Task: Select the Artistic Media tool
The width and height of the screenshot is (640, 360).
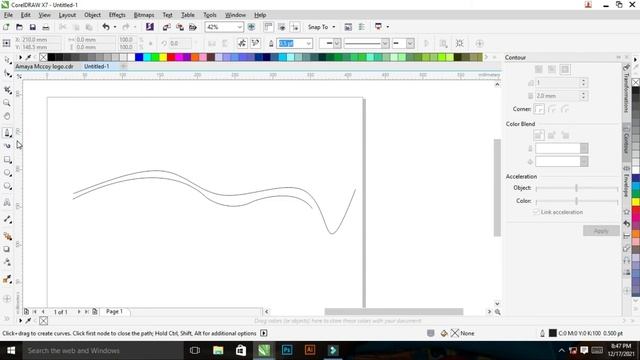Action: (x=7, y=146)
